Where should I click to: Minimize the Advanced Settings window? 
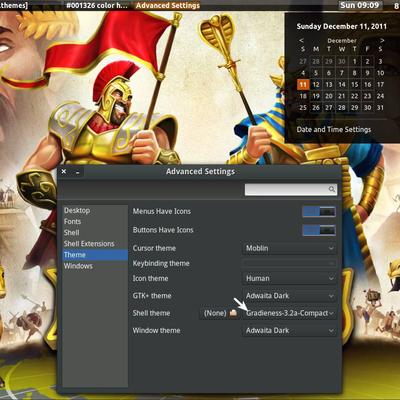pyautogui.click(x=77, y=172)
